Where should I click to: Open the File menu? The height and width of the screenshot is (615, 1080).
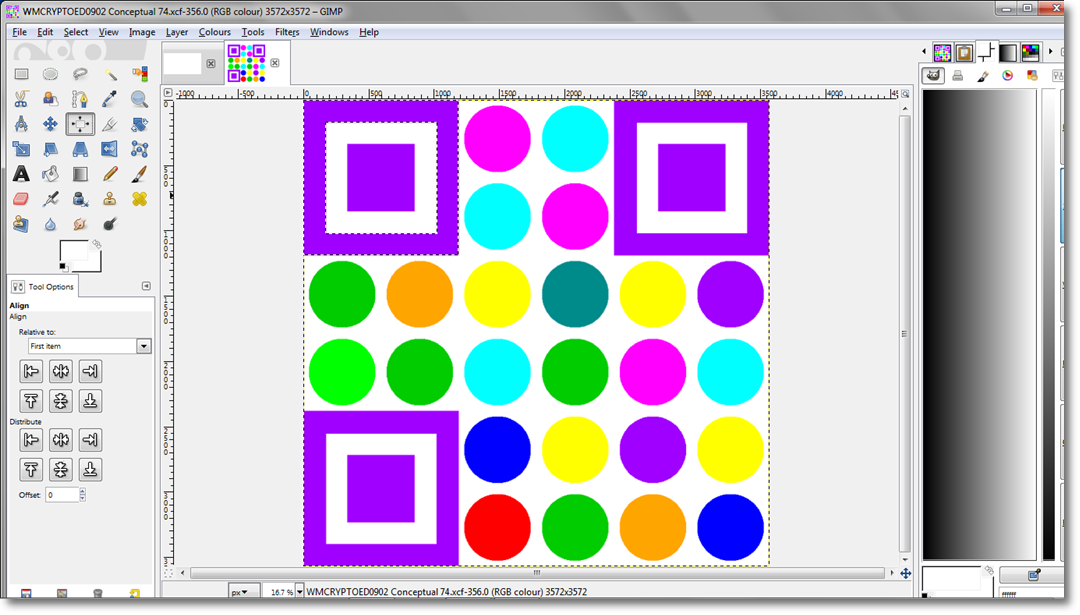(19, 32)
